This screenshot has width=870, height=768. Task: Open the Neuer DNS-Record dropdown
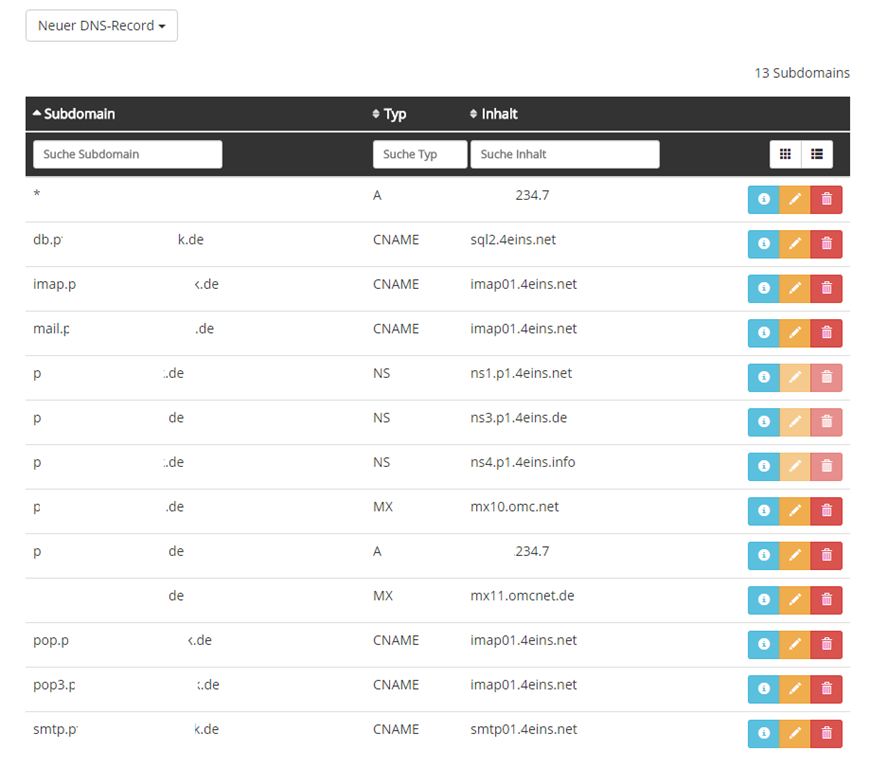pyautogui.click(x=101, y=26)
